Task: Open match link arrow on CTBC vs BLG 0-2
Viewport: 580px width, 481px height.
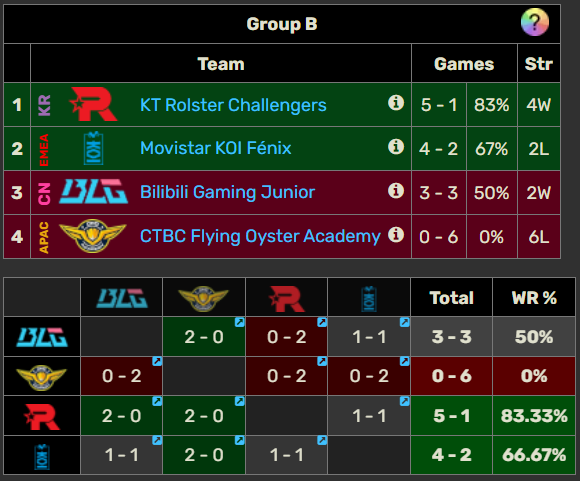Action: pos(157,361)
